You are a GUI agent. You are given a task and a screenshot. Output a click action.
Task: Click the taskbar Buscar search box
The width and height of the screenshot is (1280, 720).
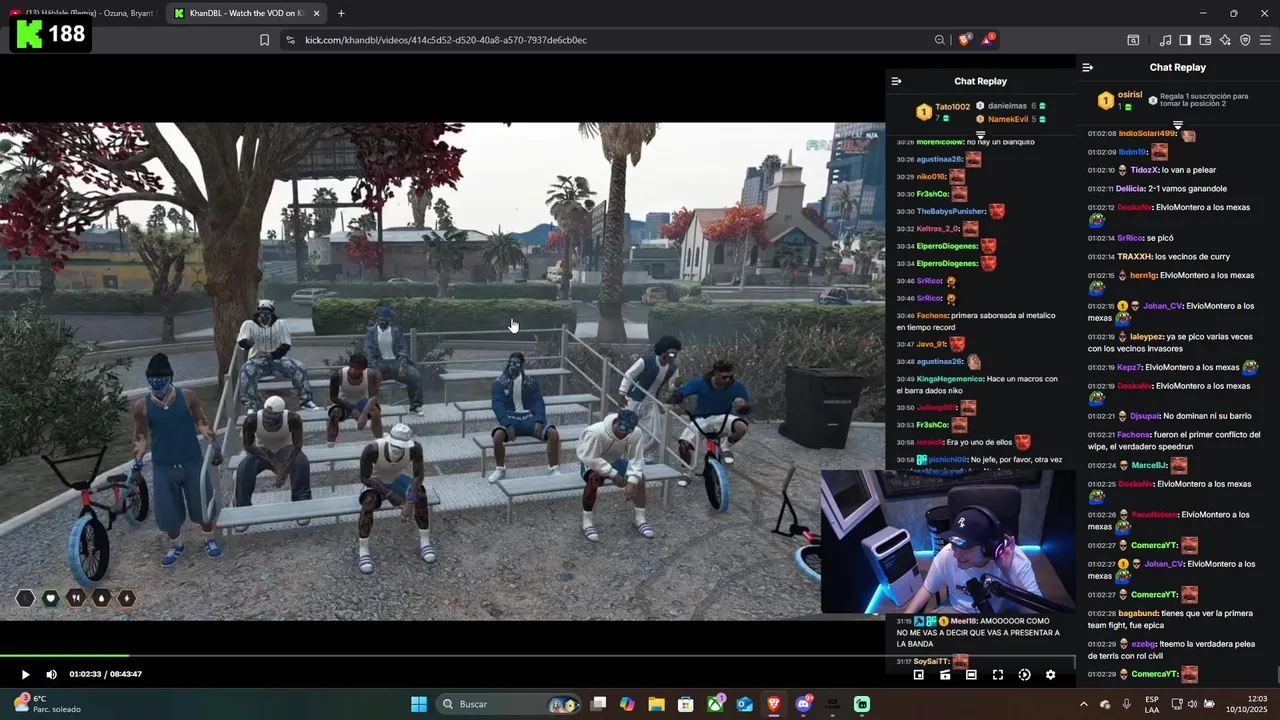point(510,704)
